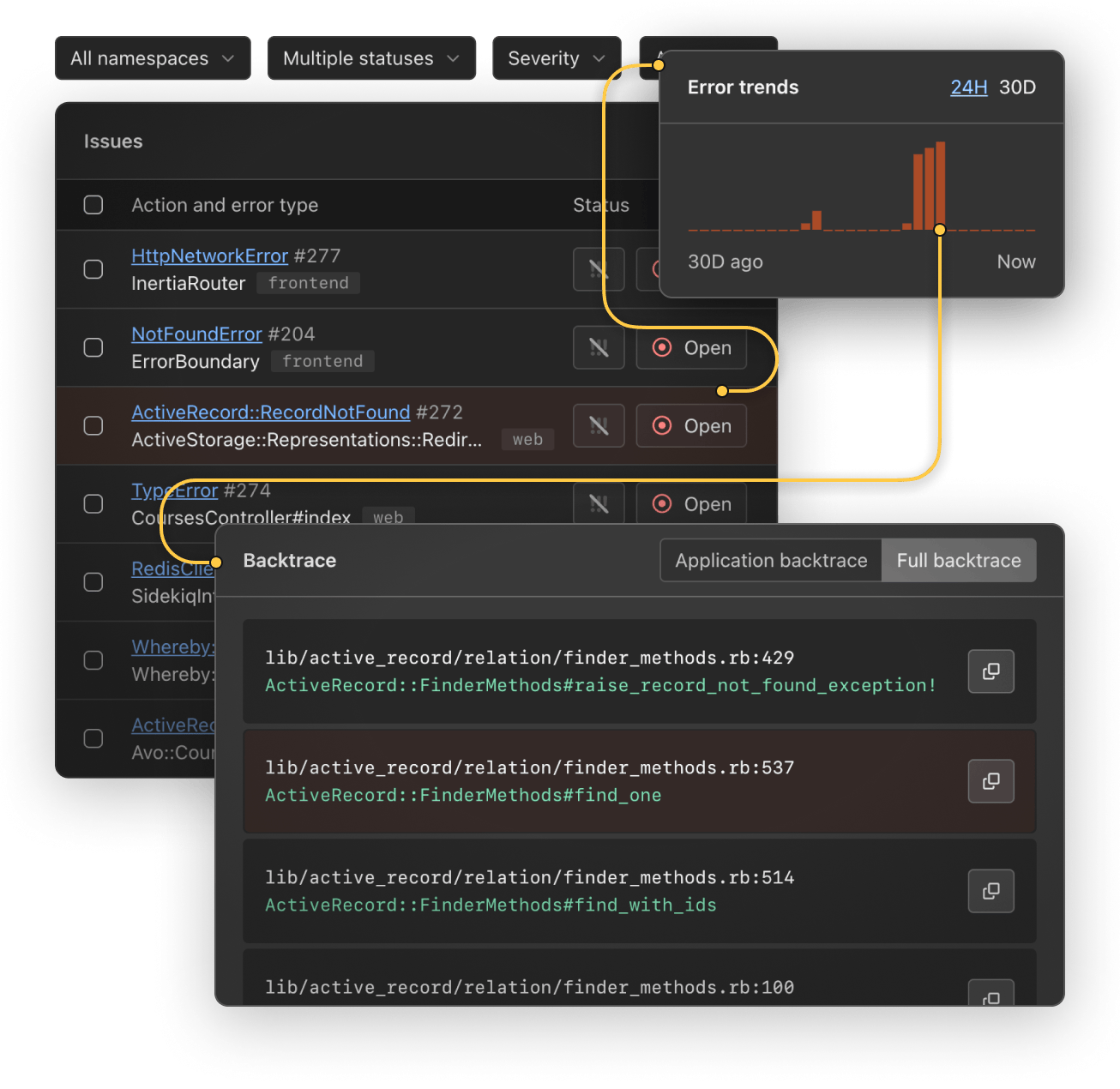Copy the finder_methods.rb:514 backtrace line

(x=991, y=890)
